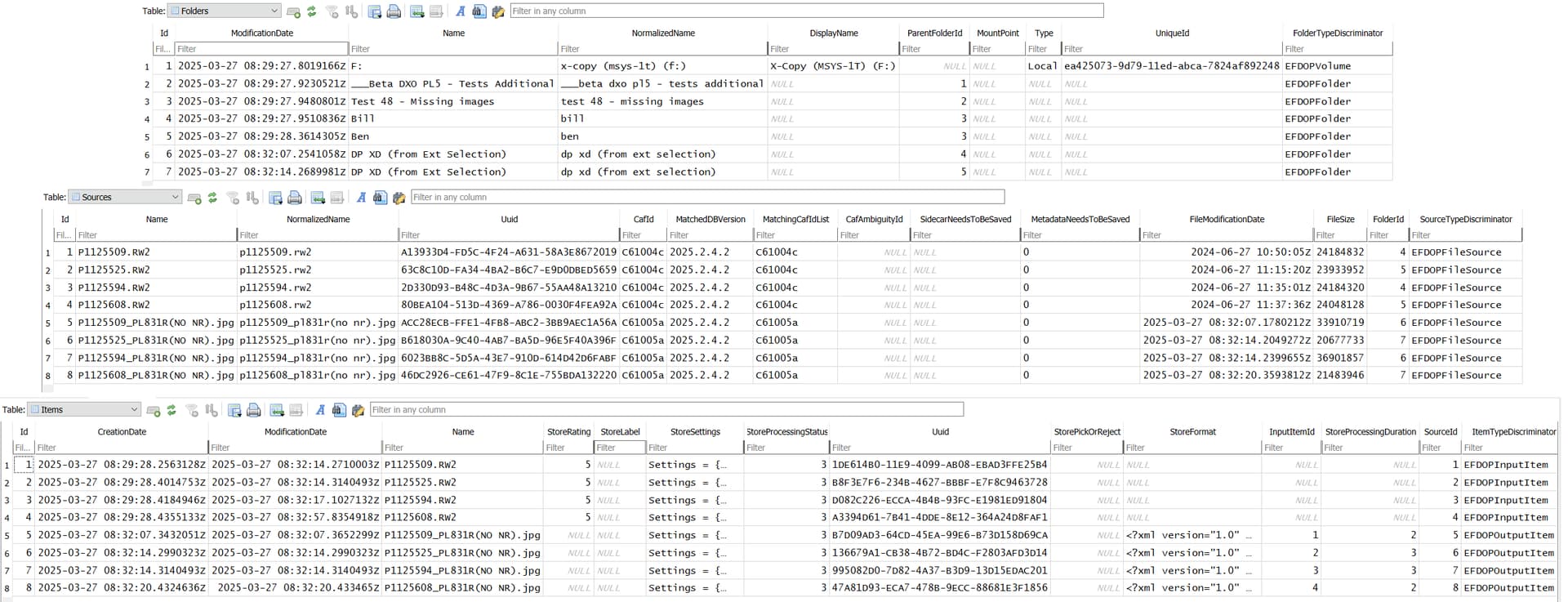Open find binoculars in Folders toolbar
Image resolution: width=1568 pixels, height=602 pixels.
479,11
